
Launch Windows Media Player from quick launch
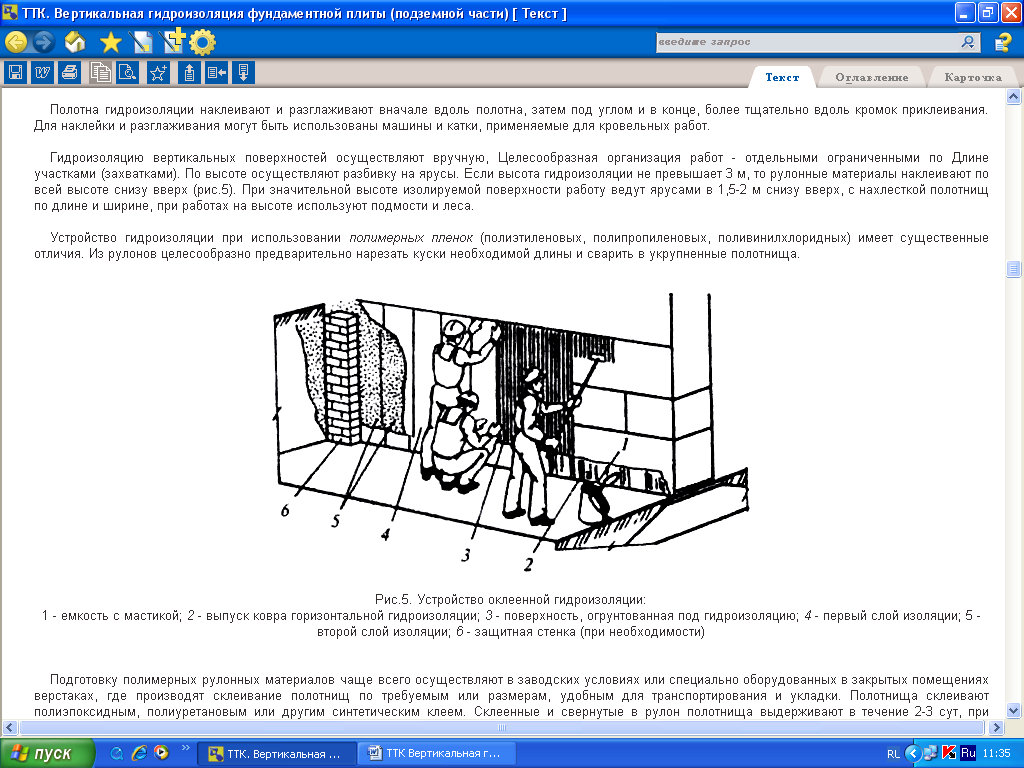pos(161,753)
